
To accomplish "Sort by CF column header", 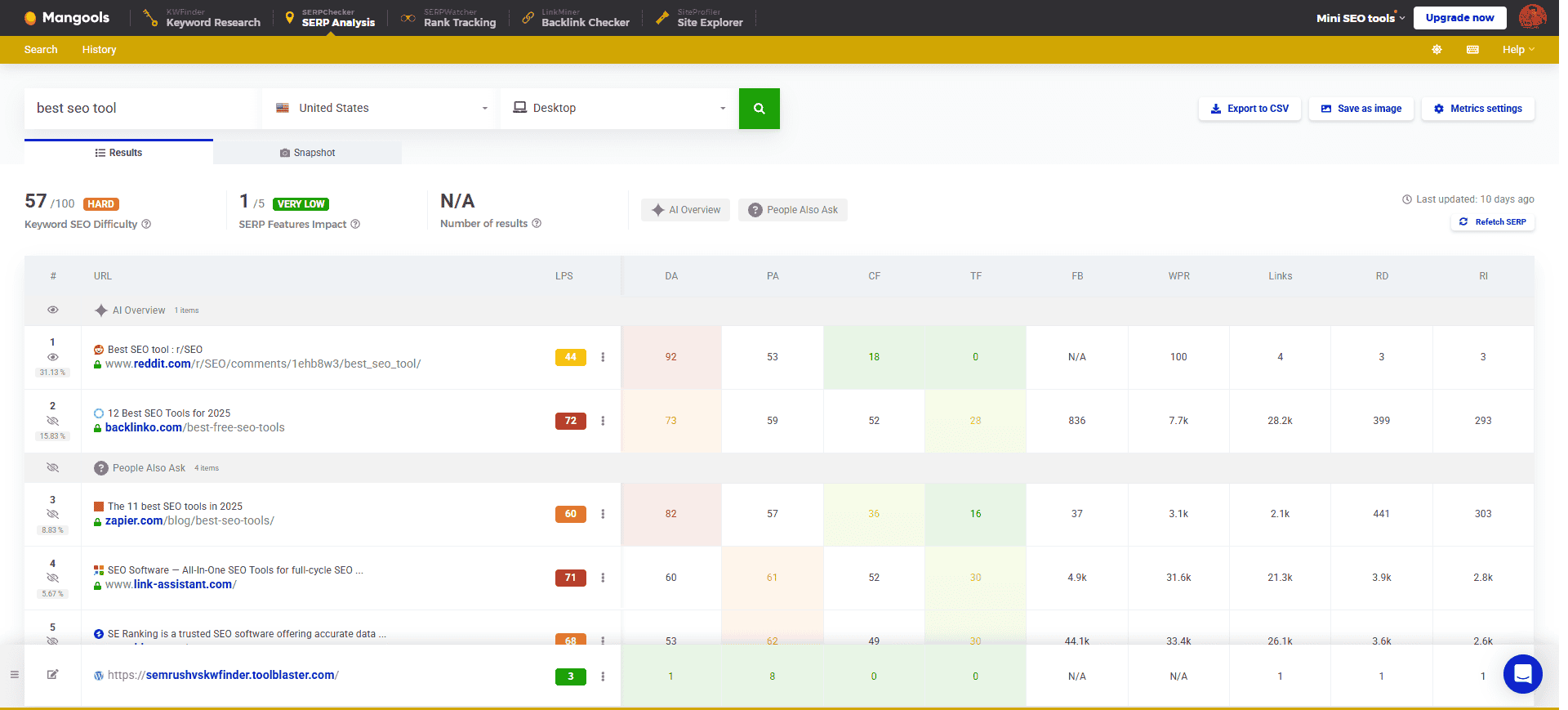I will point(874,276).
